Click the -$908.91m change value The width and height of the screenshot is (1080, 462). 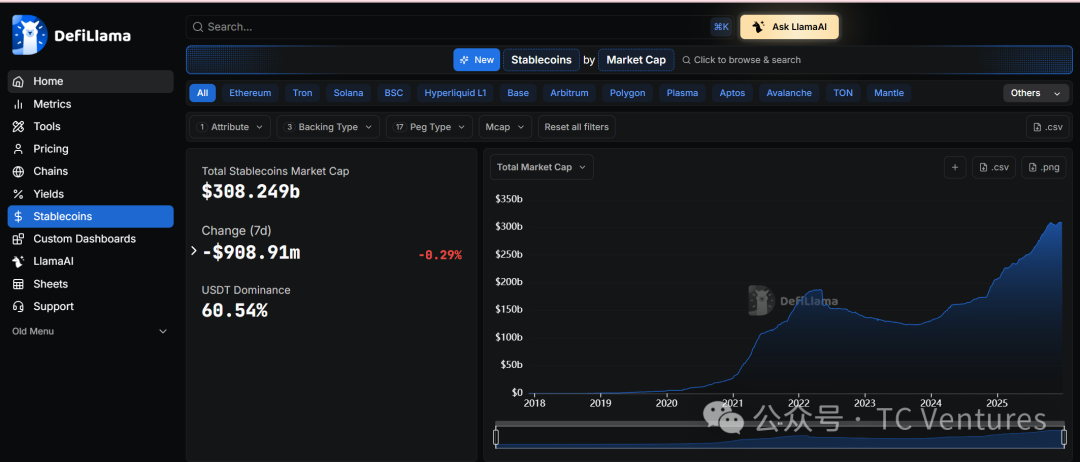pyautogui.click(x=251, y=252)
